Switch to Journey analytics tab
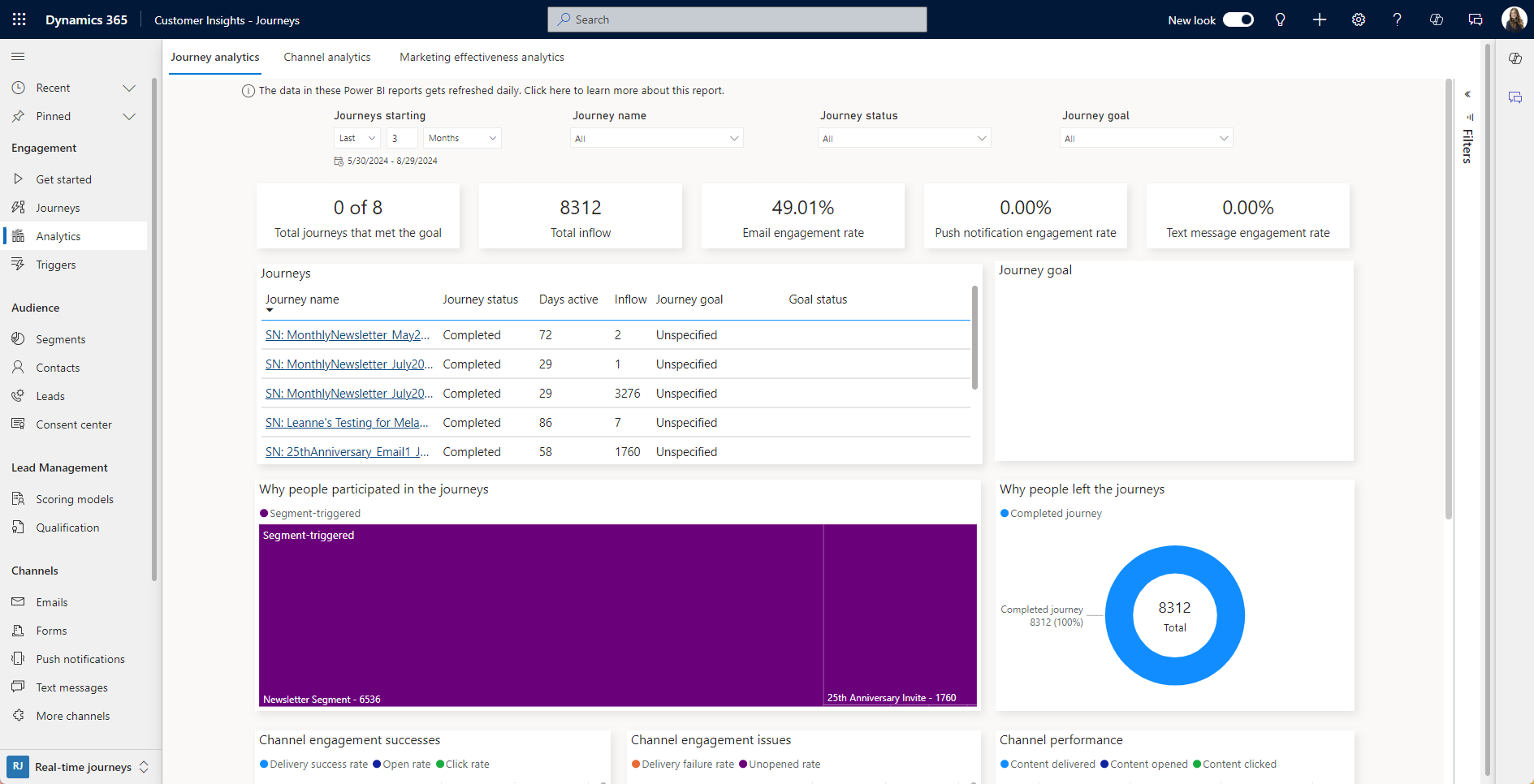1534x784 pixels. coord(215,57)
